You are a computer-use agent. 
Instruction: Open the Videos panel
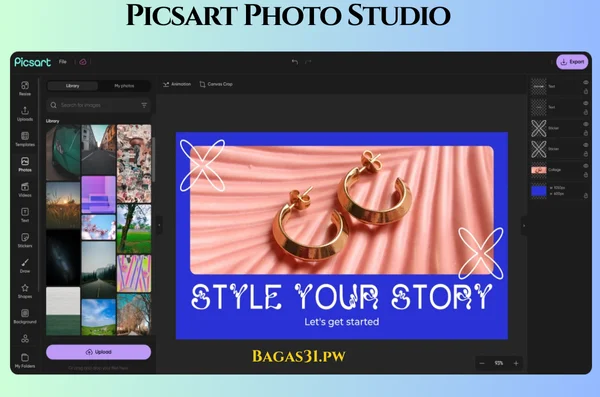(x=25, y=190)
